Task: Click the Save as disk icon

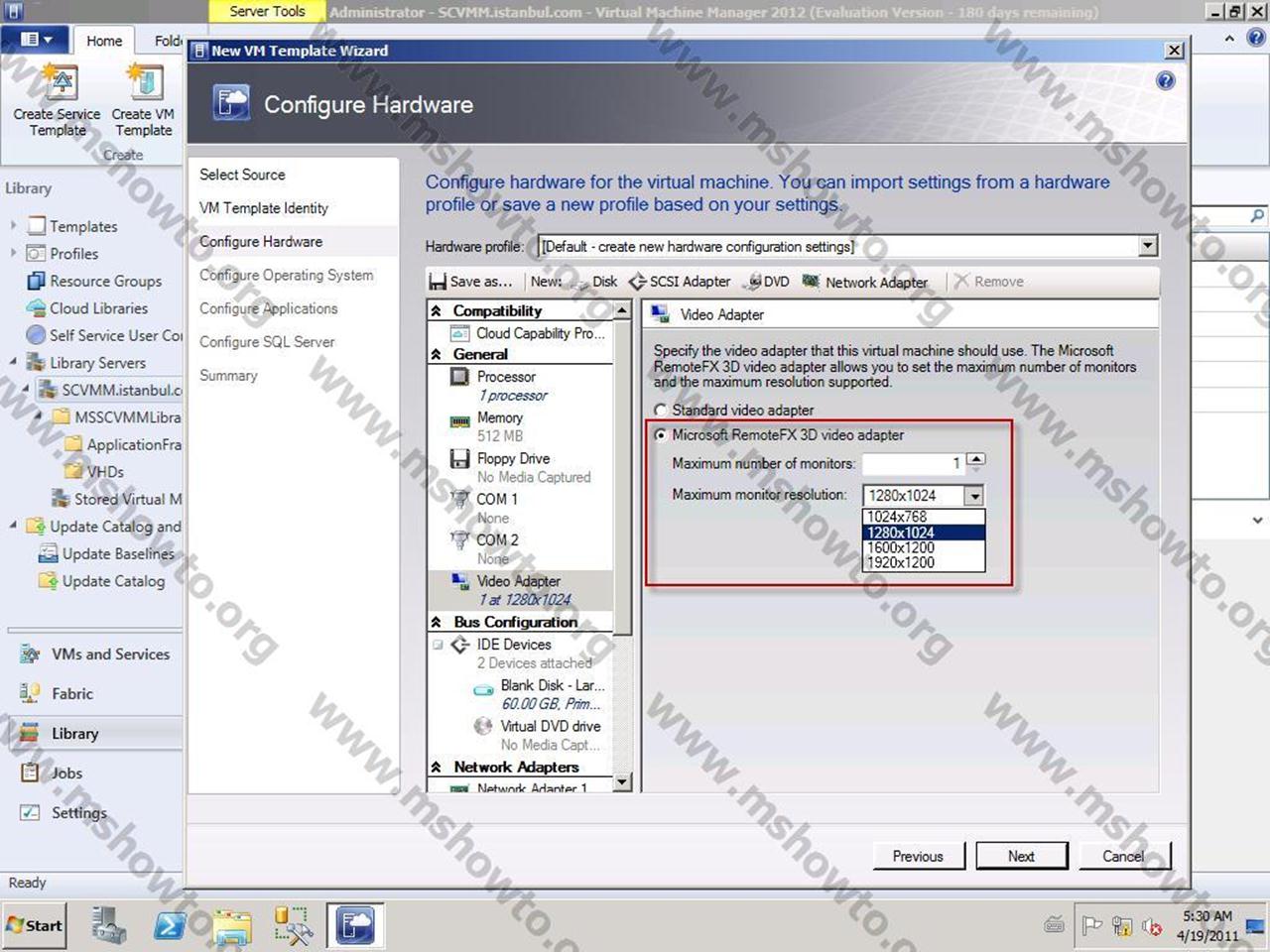Action: (x=438, y=282)
